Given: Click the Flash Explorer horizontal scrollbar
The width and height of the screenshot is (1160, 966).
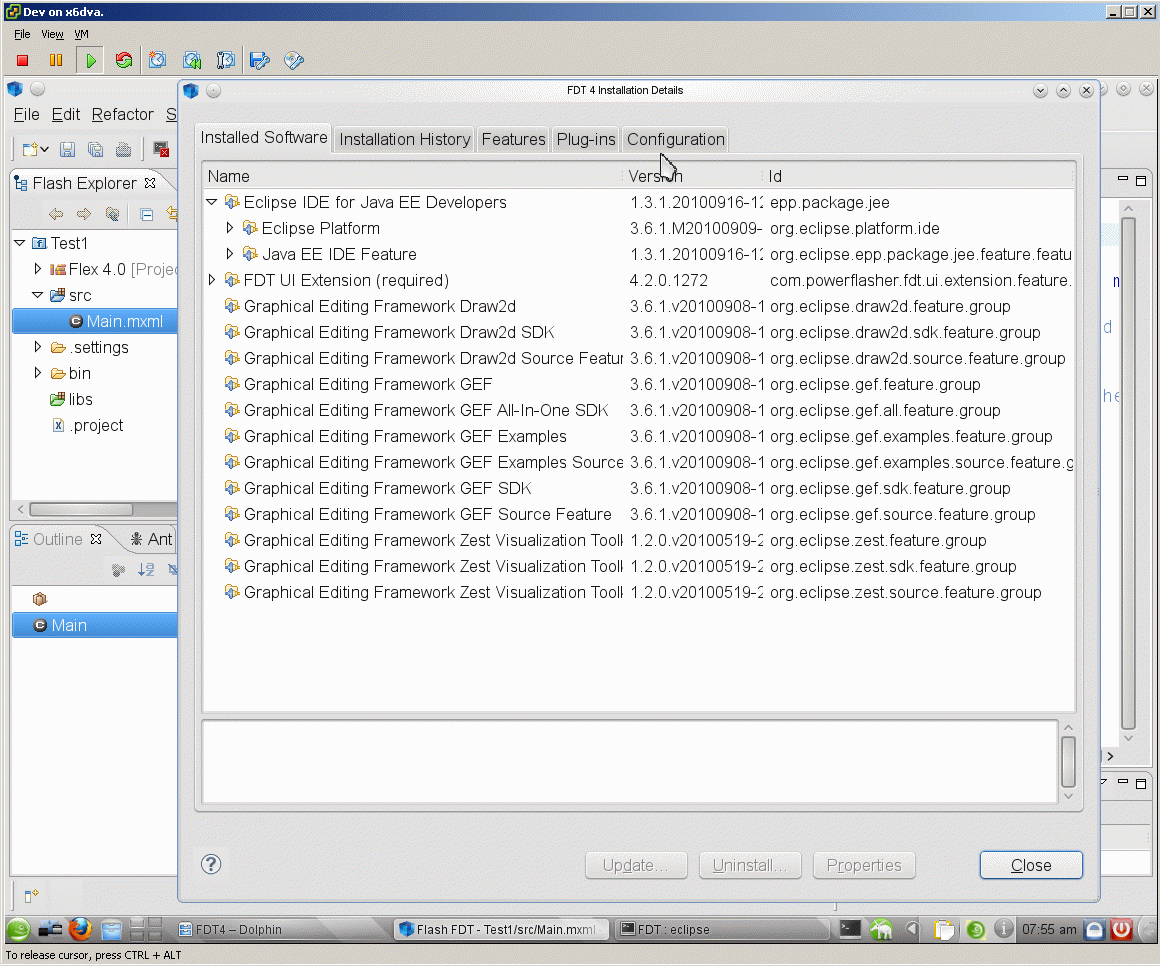Looking at the screenshot, I should [81, 509].
